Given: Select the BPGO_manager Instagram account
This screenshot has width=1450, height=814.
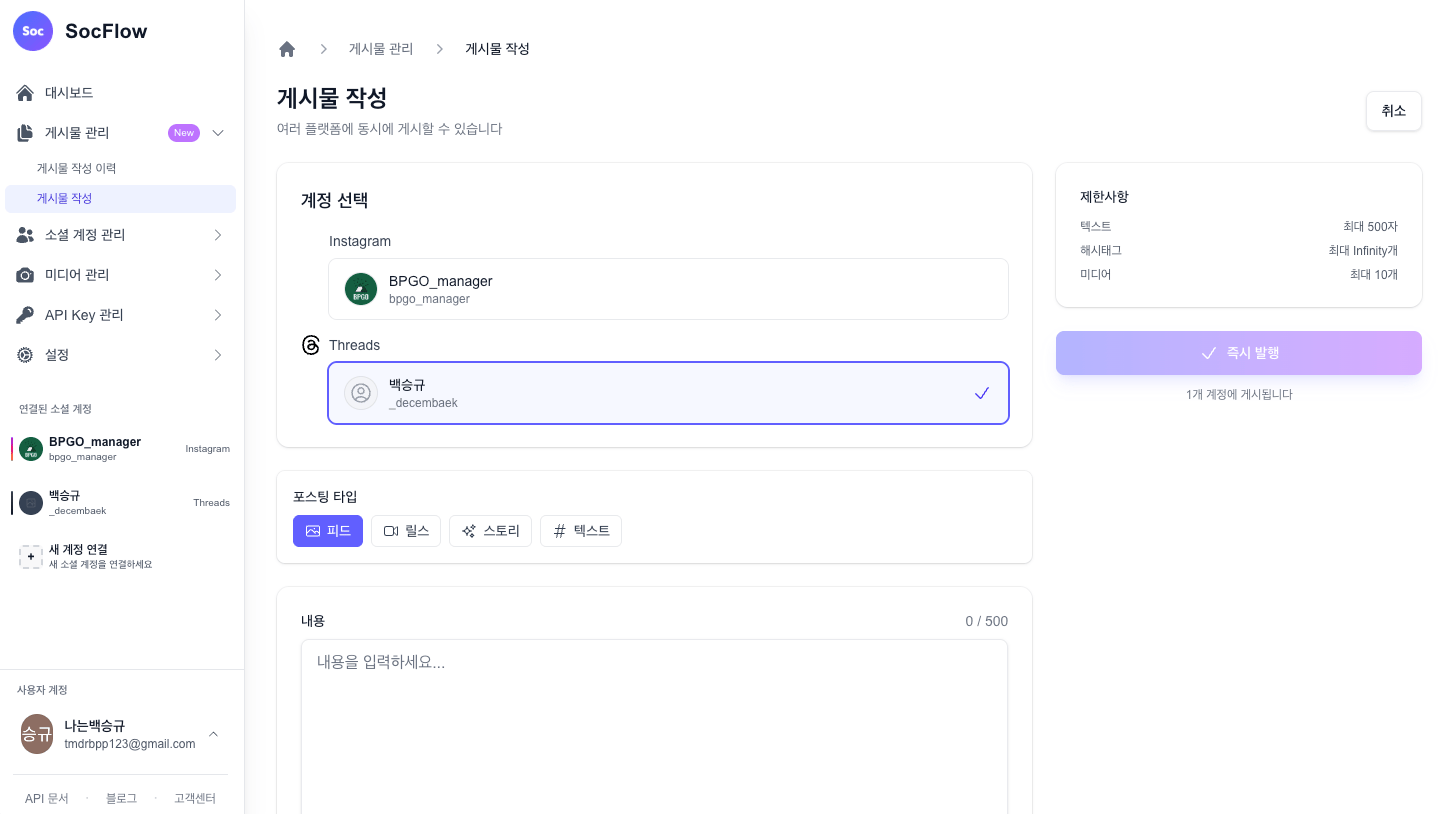Looking at the screenshot, I should click(x=668, y=289).
